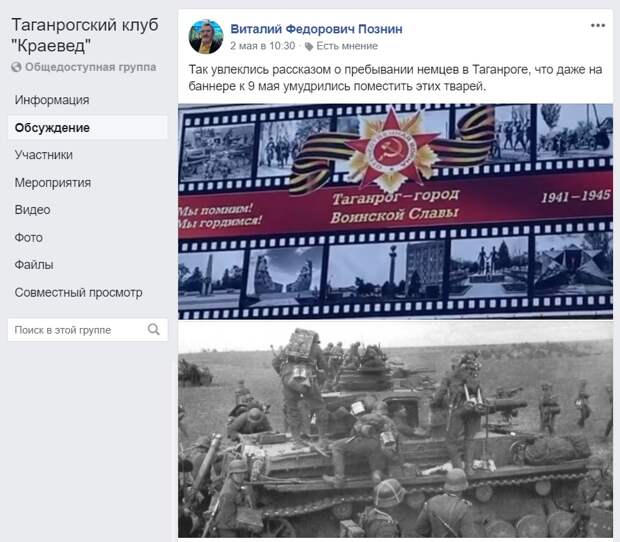This screenshot has height=542, width=620.
Task: Open Виталий Познин's profile avatar
Action: coord(206,36)
